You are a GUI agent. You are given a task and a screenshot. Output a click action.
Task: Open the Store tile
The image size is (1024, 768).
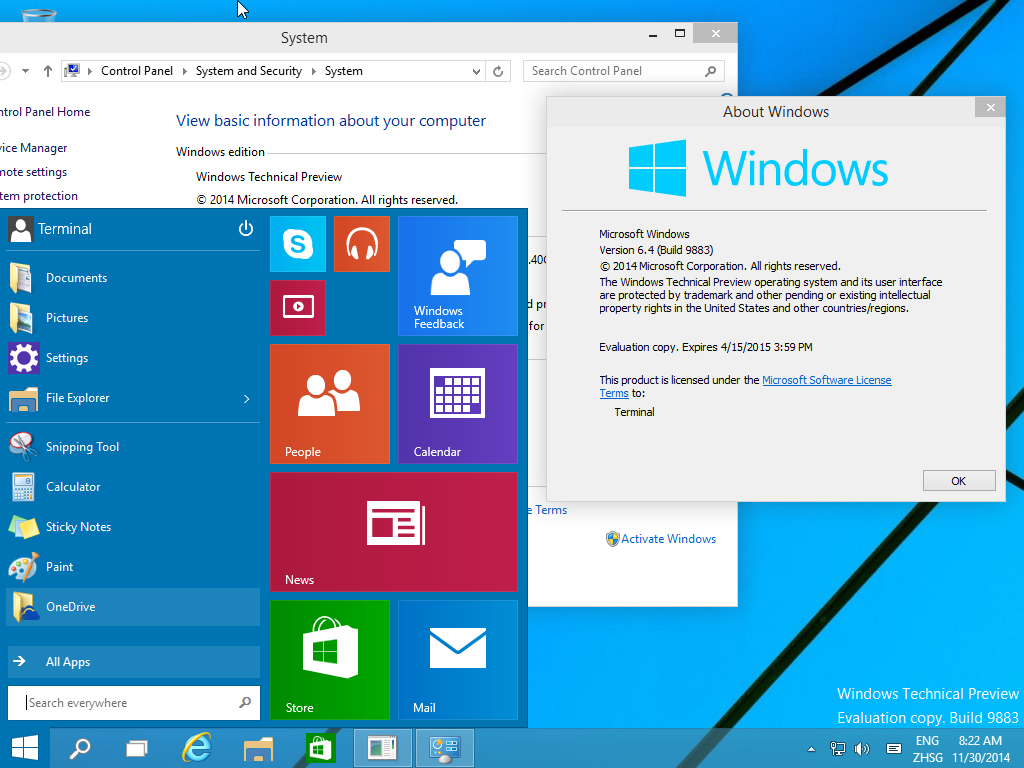point(330,660)
